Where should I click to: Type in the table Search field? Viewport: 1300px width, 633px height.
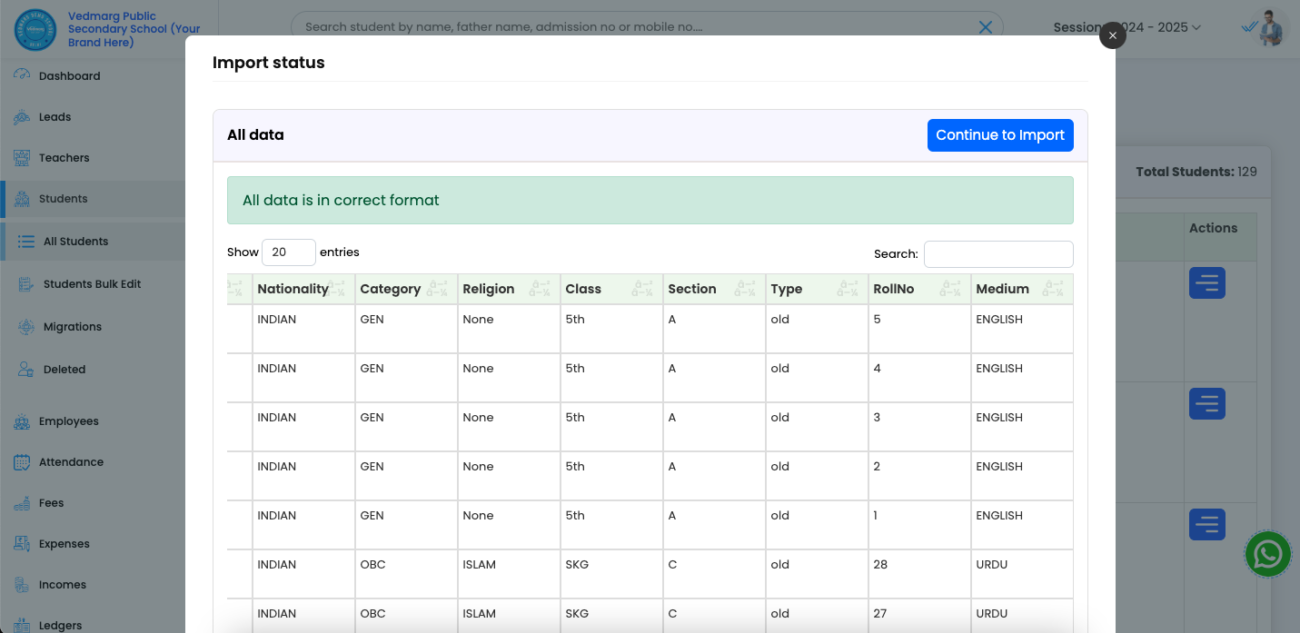998,254
